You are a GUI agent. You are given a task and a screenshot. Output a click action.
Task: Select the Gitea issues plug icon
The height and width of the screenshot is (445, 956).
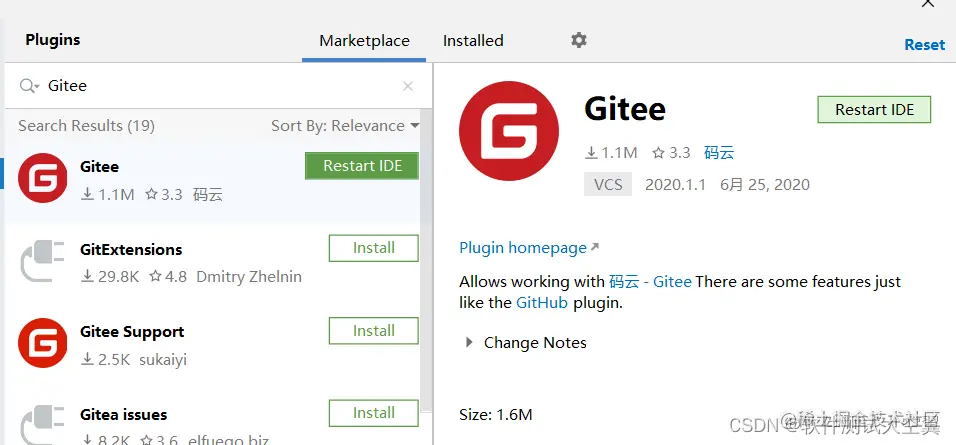pyautogui.click(x=42, y=424)
